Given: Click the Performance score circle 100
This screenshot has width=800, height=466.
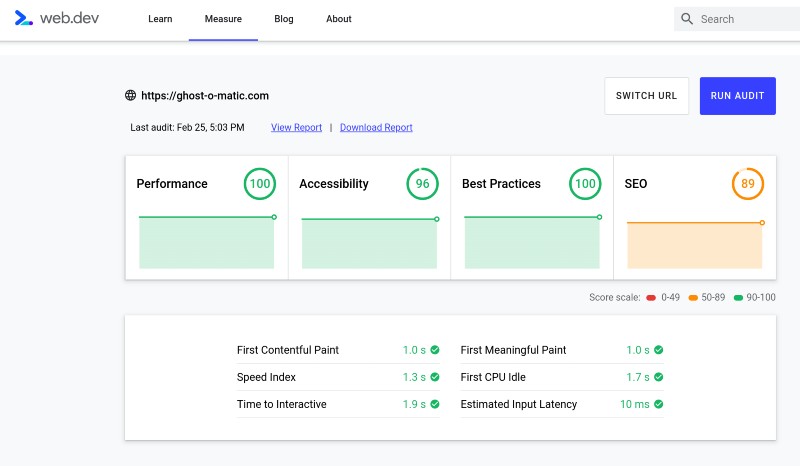Looking at the screenshot, I should [x=260, y=184].
